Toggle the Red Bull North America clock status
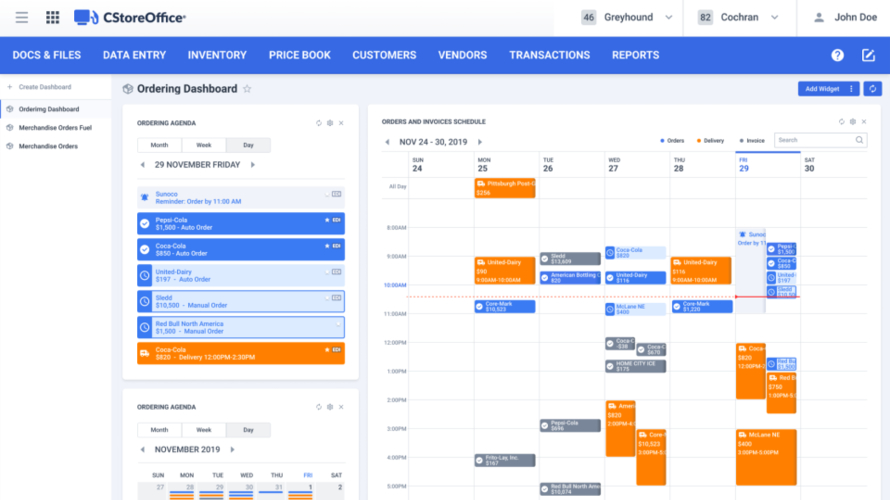Viewport: 890px width, 500px height. click(145, 327)
